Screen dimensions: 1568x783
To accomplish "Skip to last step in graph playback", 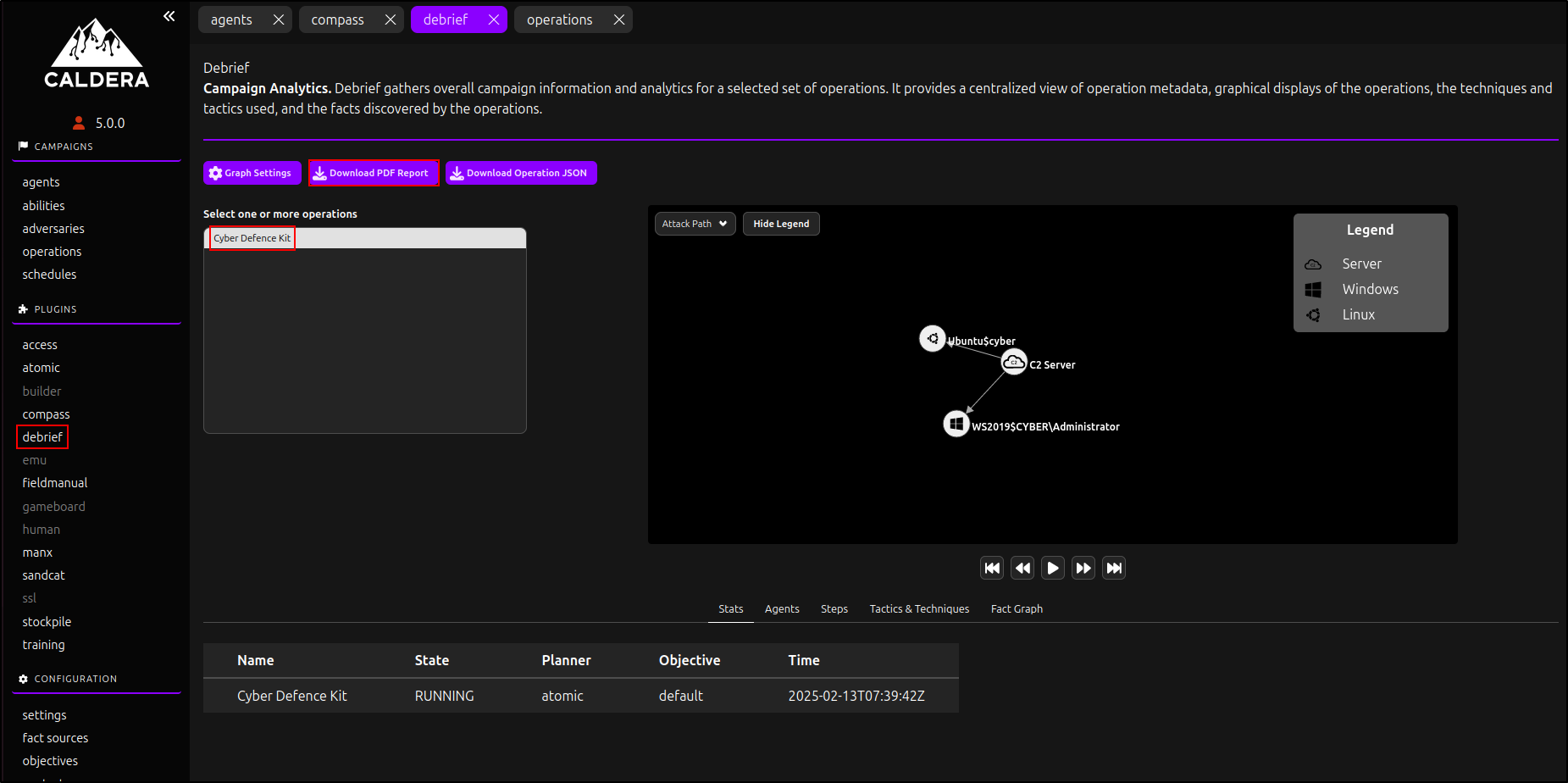I will 1114,568.
